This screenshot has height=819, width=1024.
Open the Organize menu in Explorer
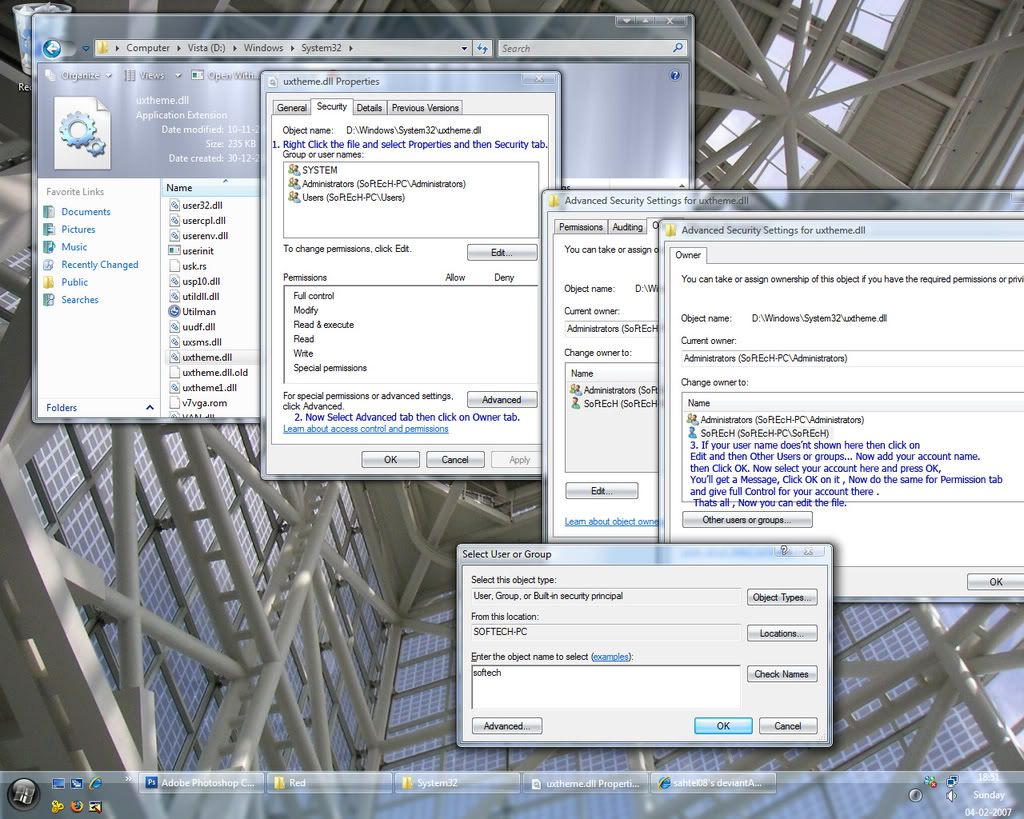(x=80, y=76)
